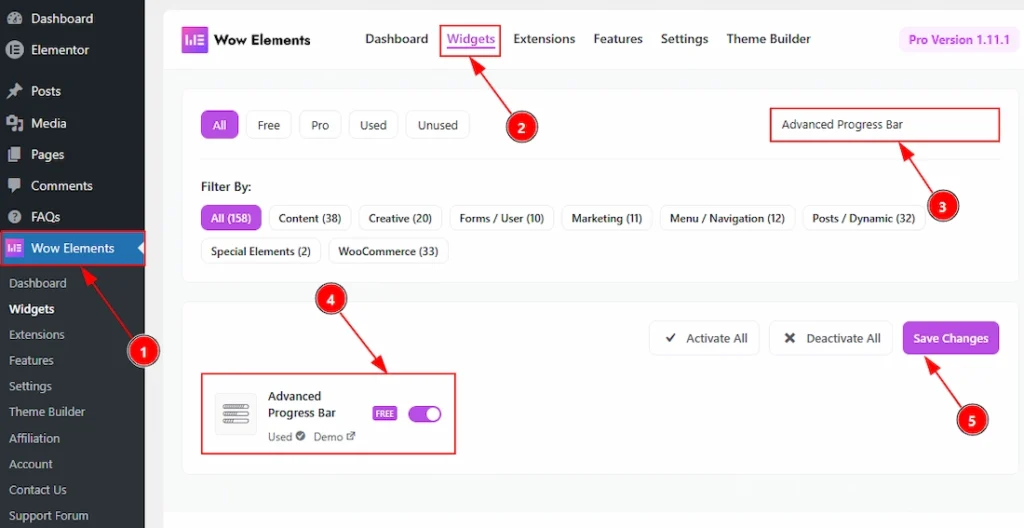This screenshot has height=528, width=1024.
Task: Open the Settings submenu in sidebar
Action: [30, 386]
